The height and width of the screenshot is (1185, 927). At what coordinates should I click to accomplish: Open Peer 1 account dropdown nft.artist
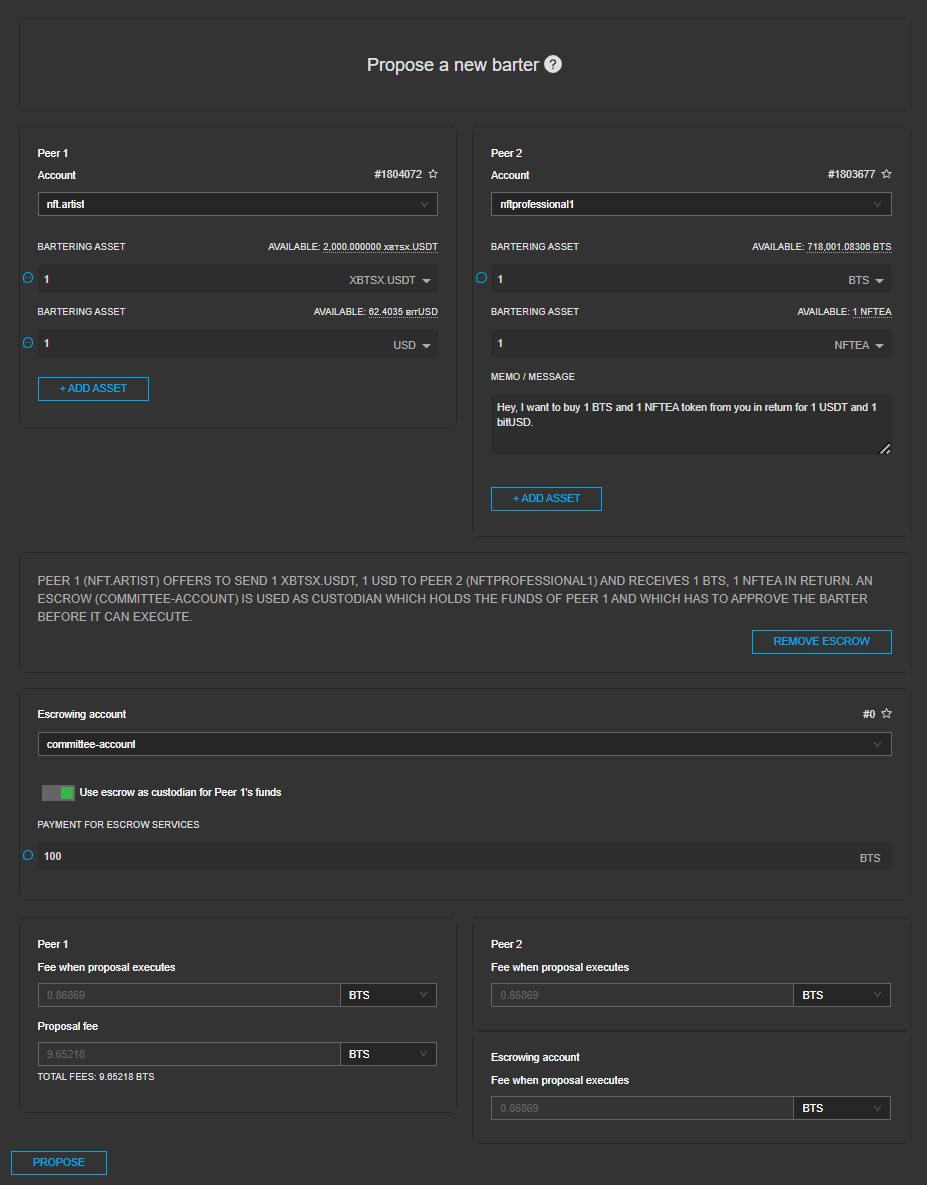click(238, 204)
